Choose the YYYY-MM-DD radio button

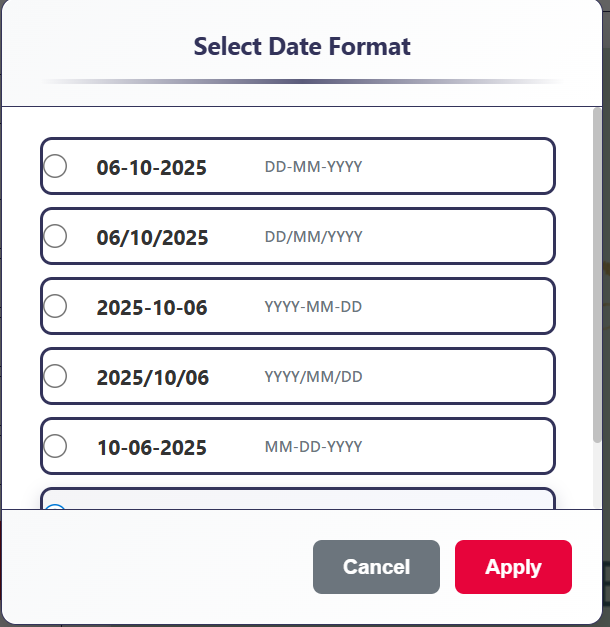[x=56, y=306]
